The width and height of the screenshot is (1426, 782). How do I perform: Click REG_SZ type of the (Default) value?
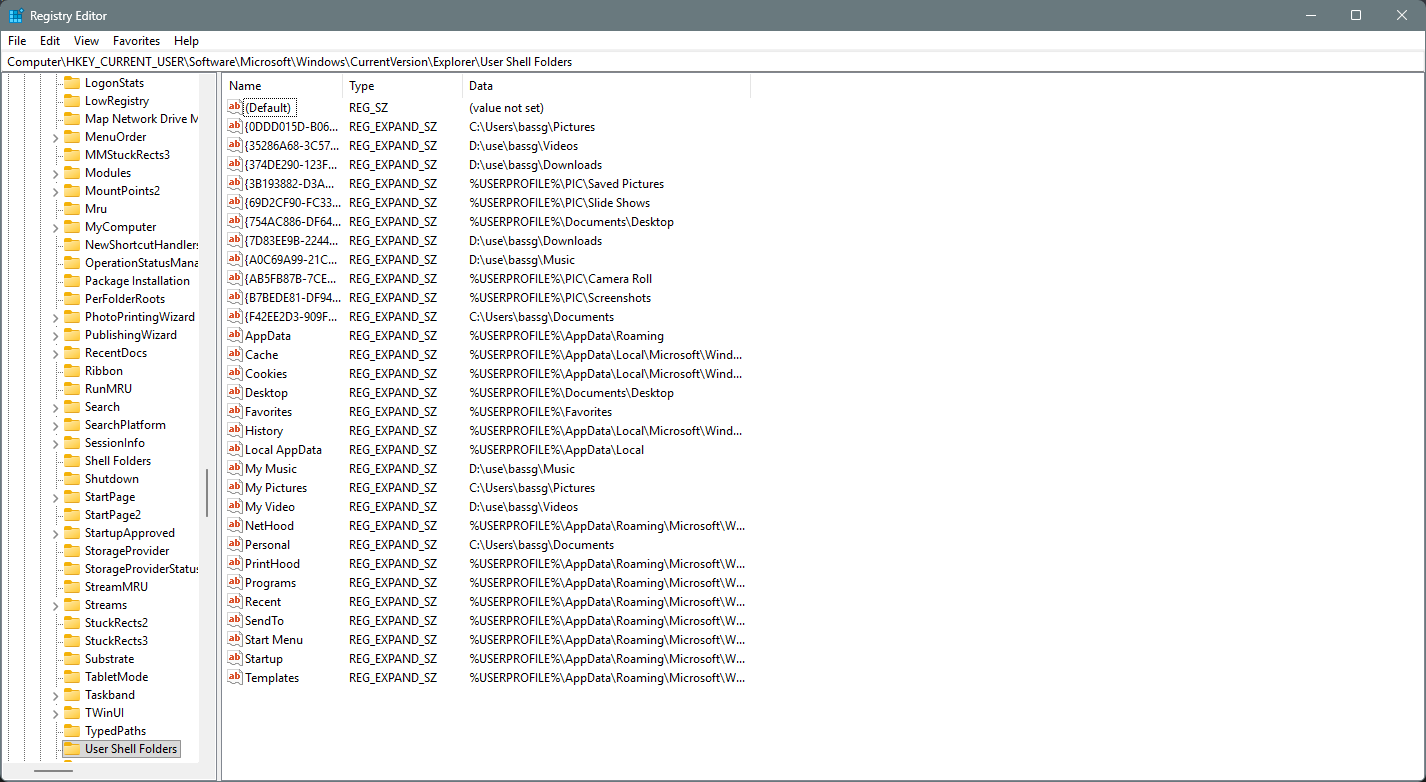pyautogui.click(x=368, y=108)
